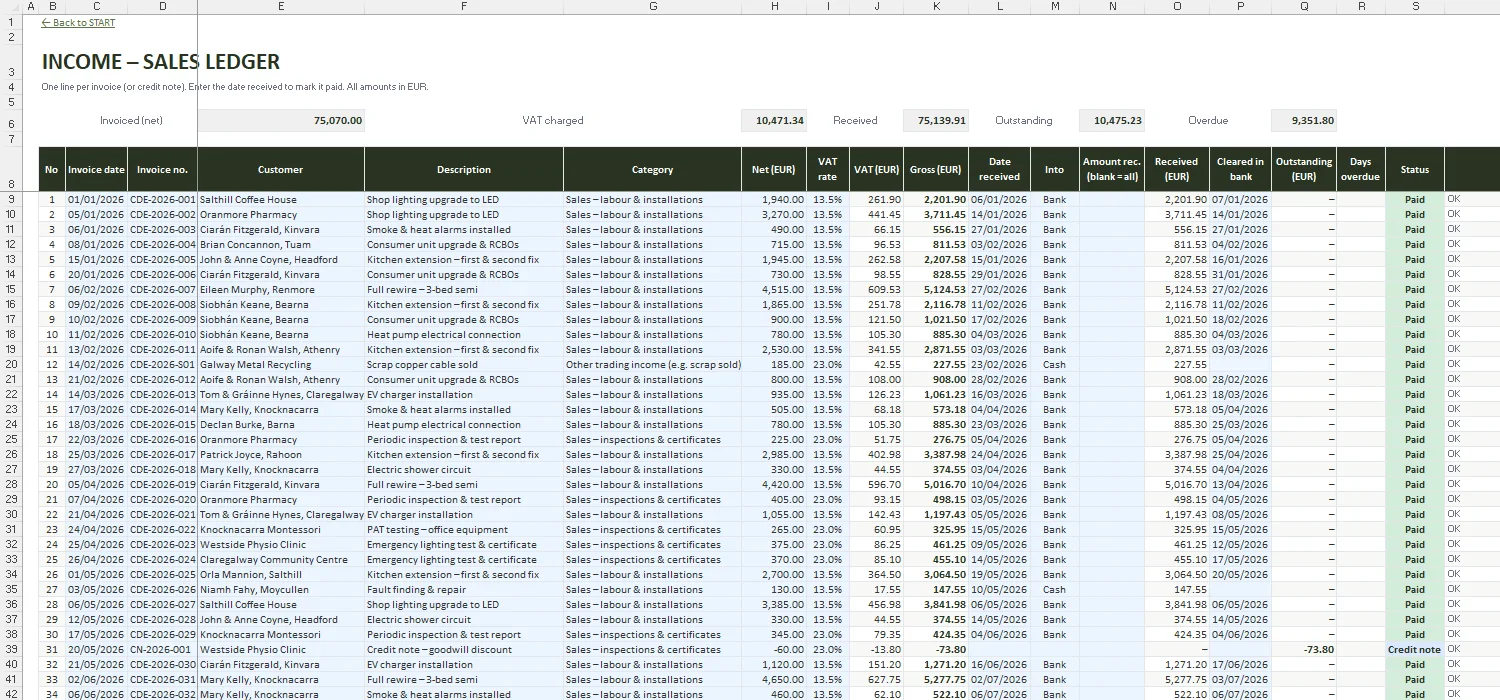Select Paid status for invoice CDE-2026-001
This screenshot has width=1500, height=700.
tap(1415, 200)
